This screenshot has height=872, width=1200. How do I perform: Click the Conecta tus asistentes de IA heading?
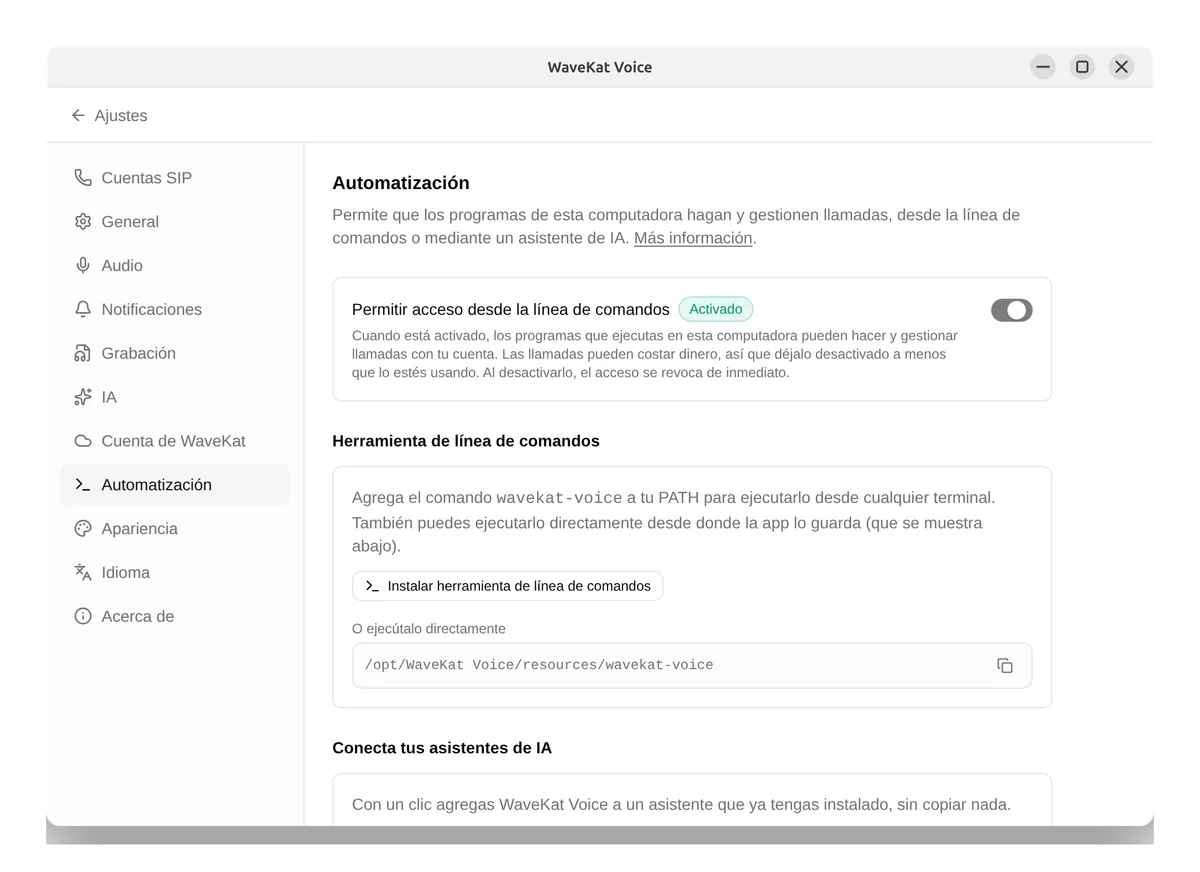coord(442,748)
